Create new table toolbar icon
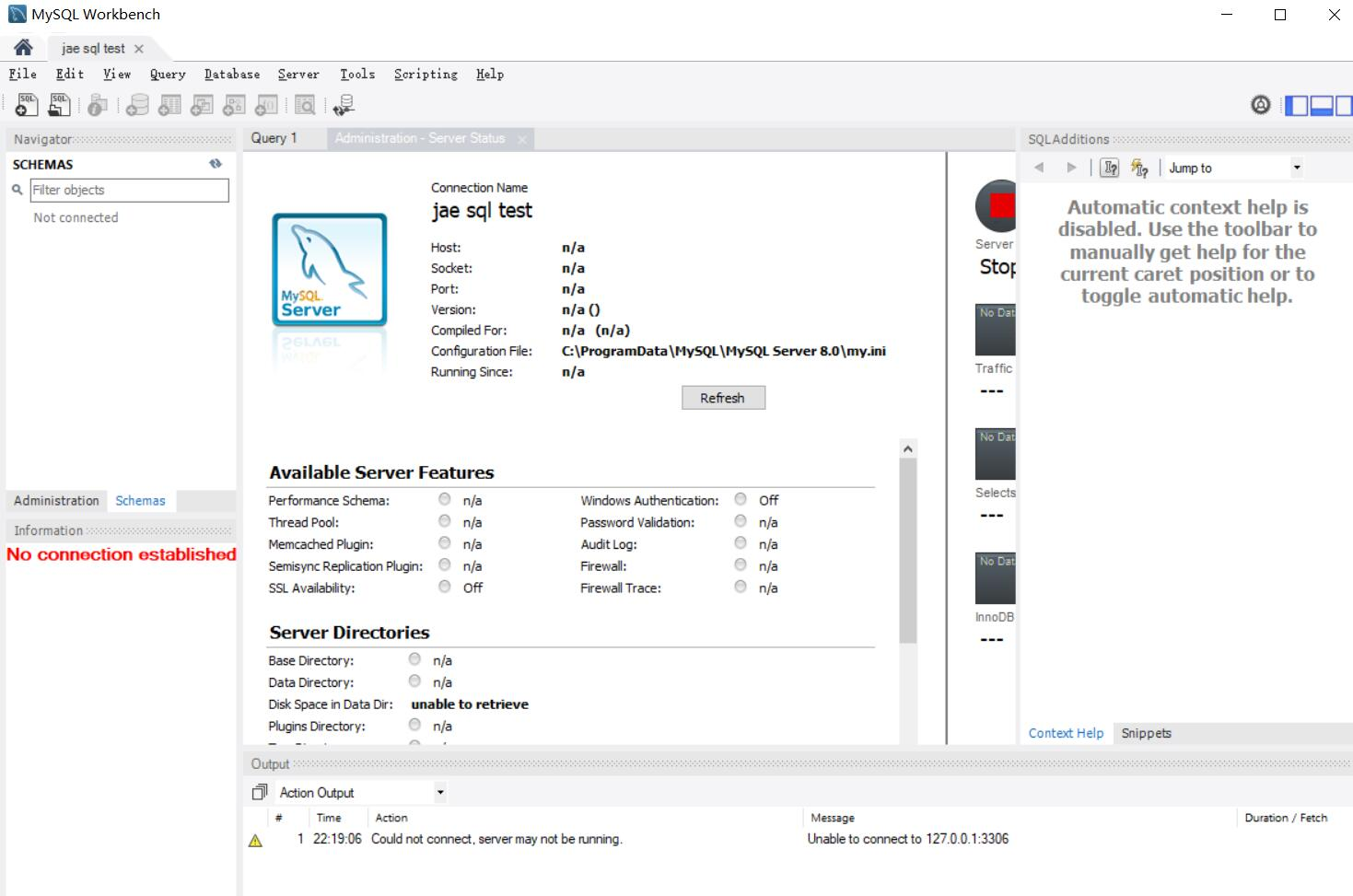Screen dimensions: 1353x896 pyautogui.click(x=169, y=105)
